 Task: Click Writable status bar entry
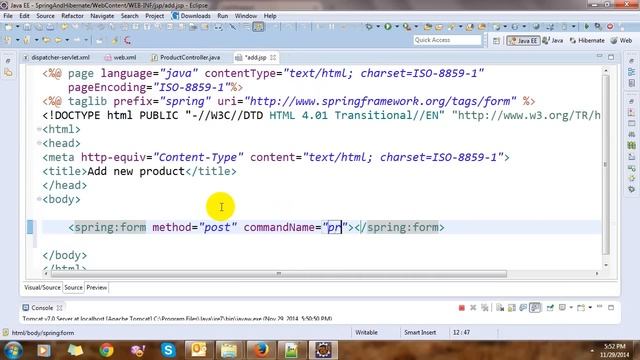click(x=366, y=333)
